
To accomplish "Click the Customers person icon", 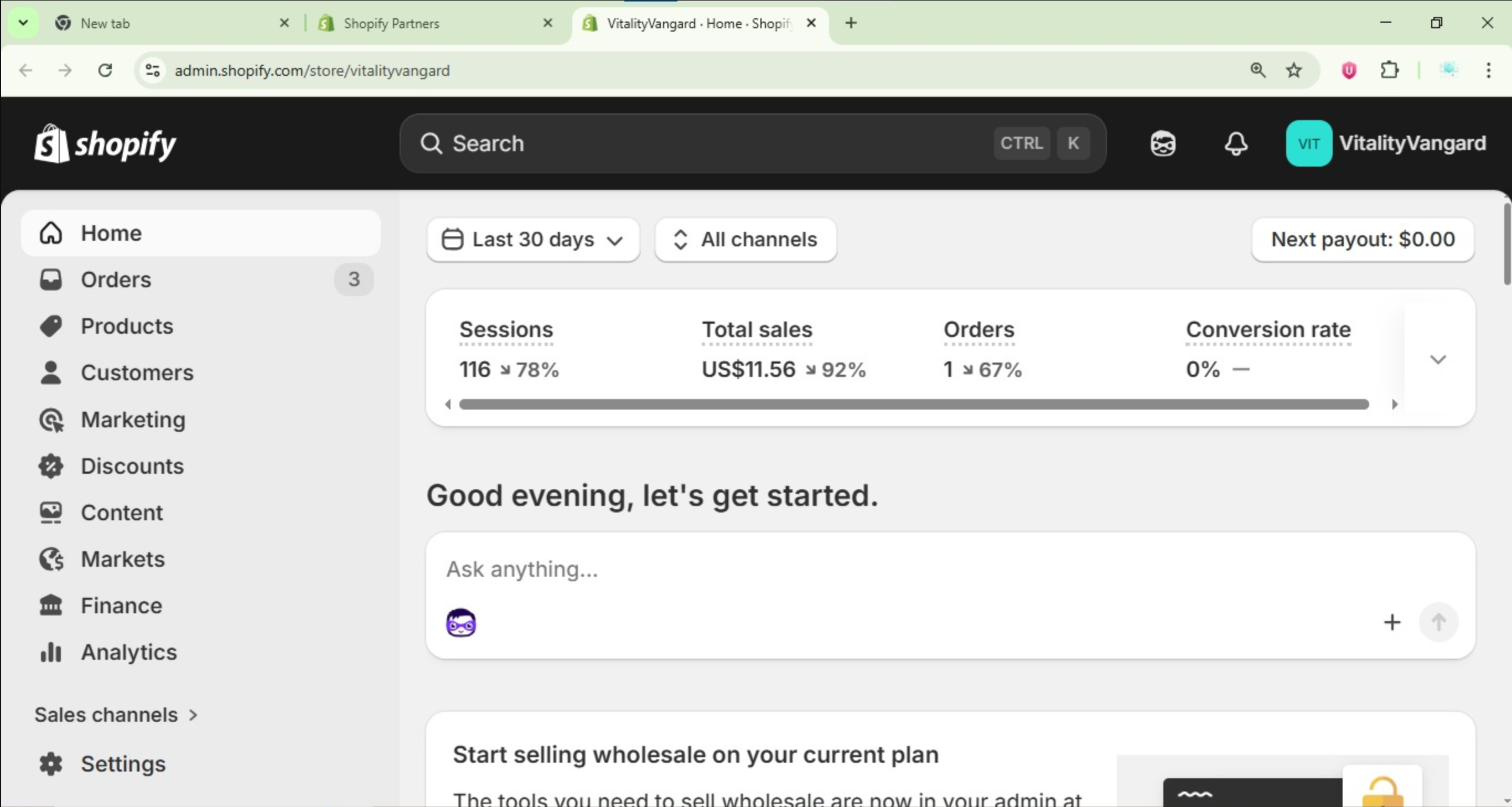I will point(51,372).
